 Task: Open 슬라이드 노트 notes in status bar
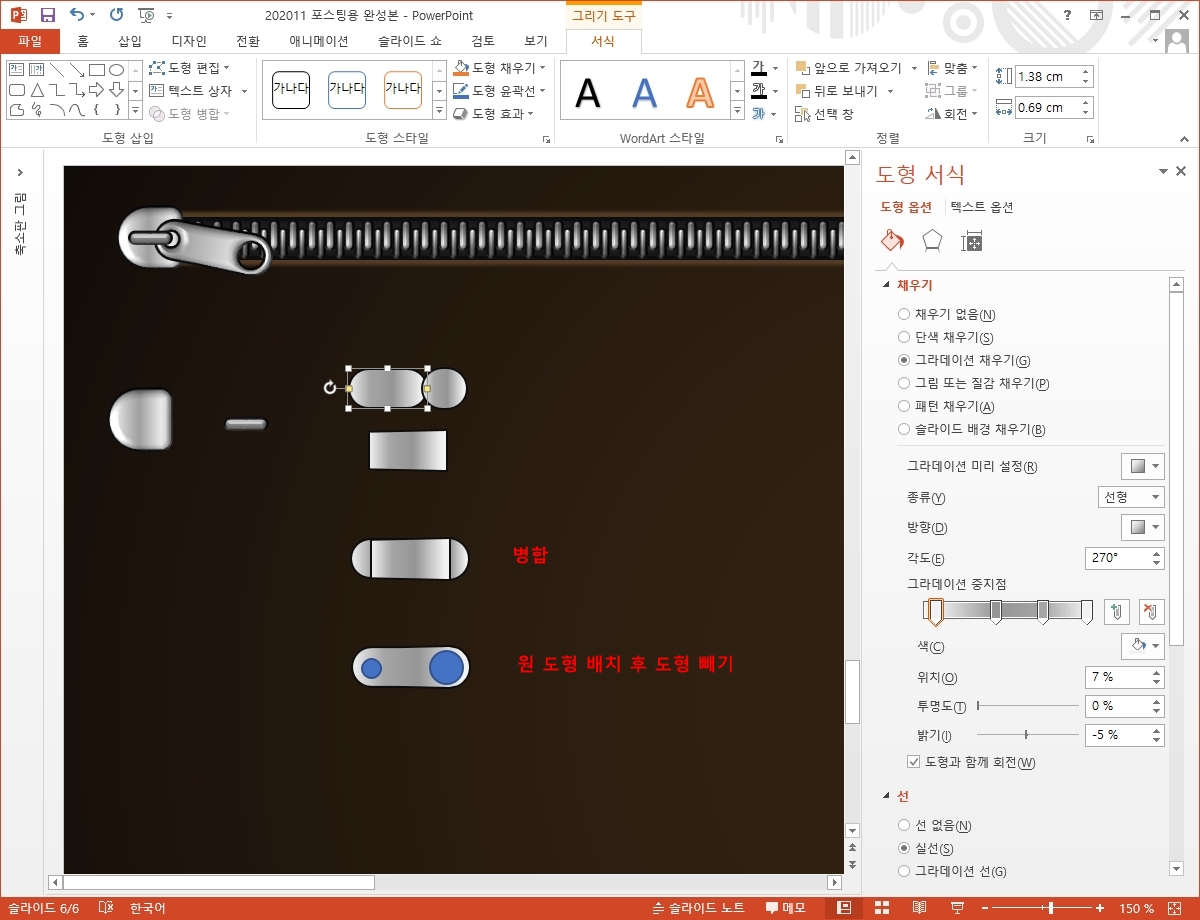coord(698,908)
